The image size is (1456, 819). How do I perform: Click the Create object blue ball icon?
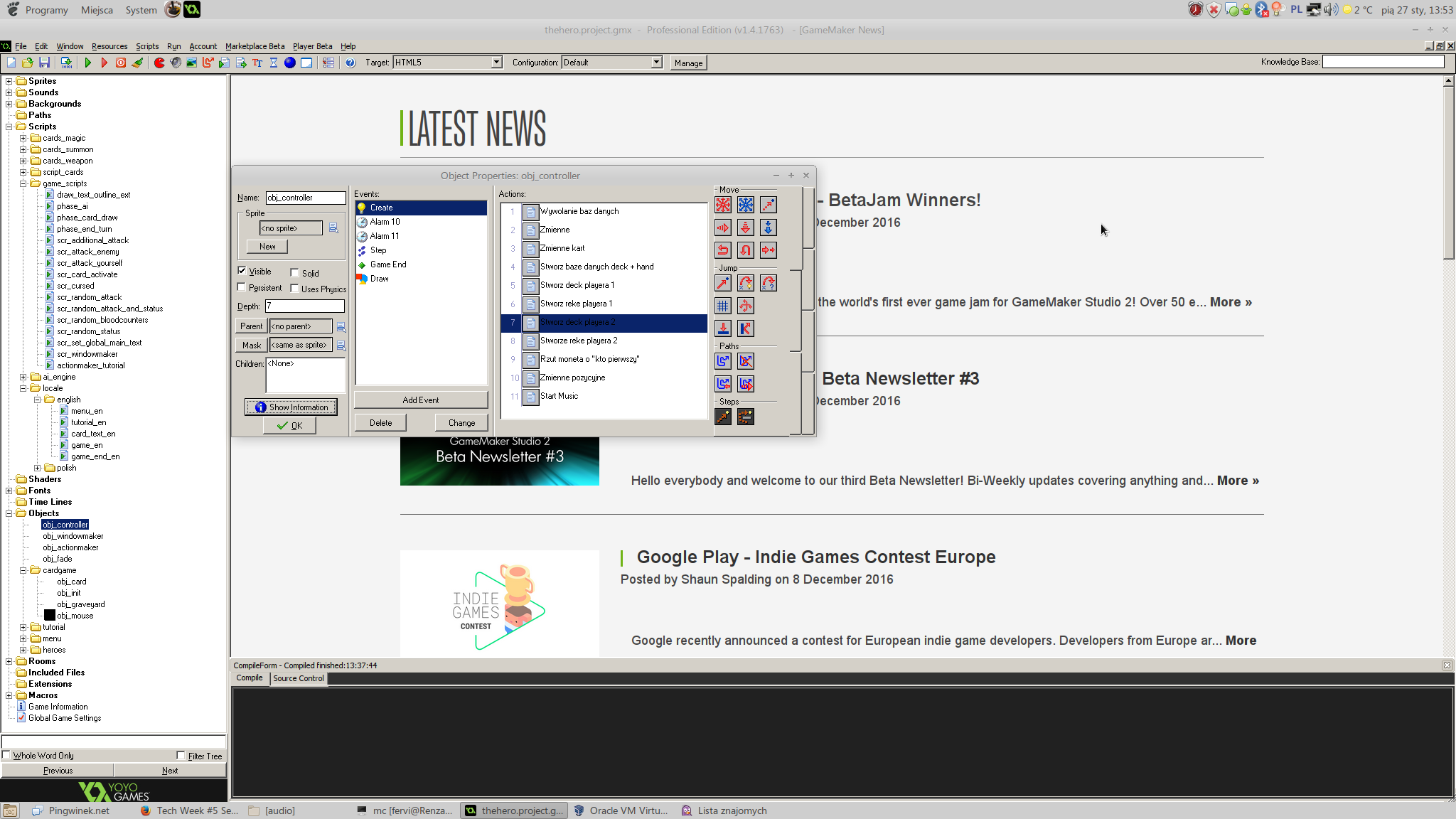click(289, 63)
